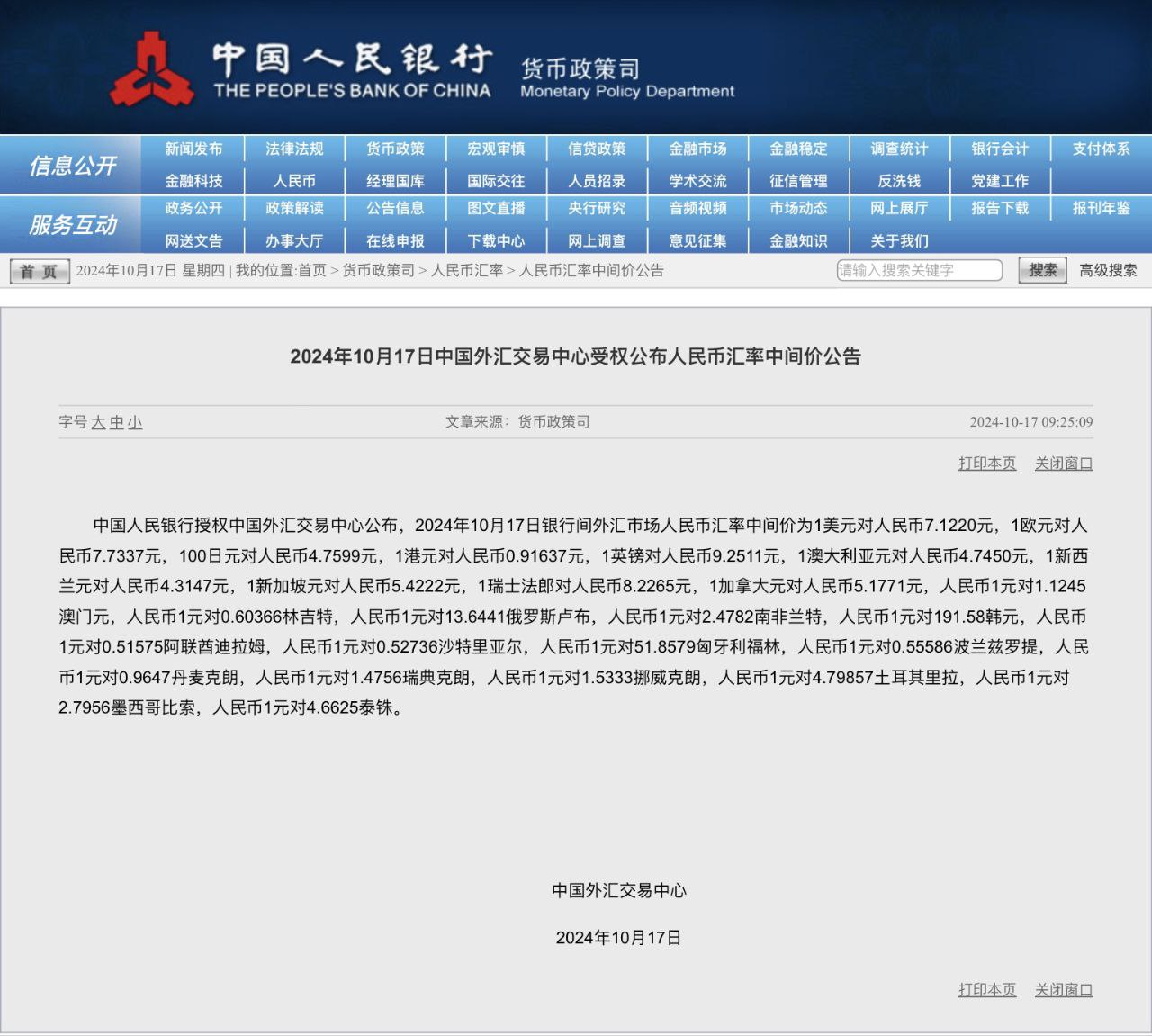1152x1036 pixels.
Task: Go to 图文直播 page
Action: pyautogui.click(x=496, y=208)
